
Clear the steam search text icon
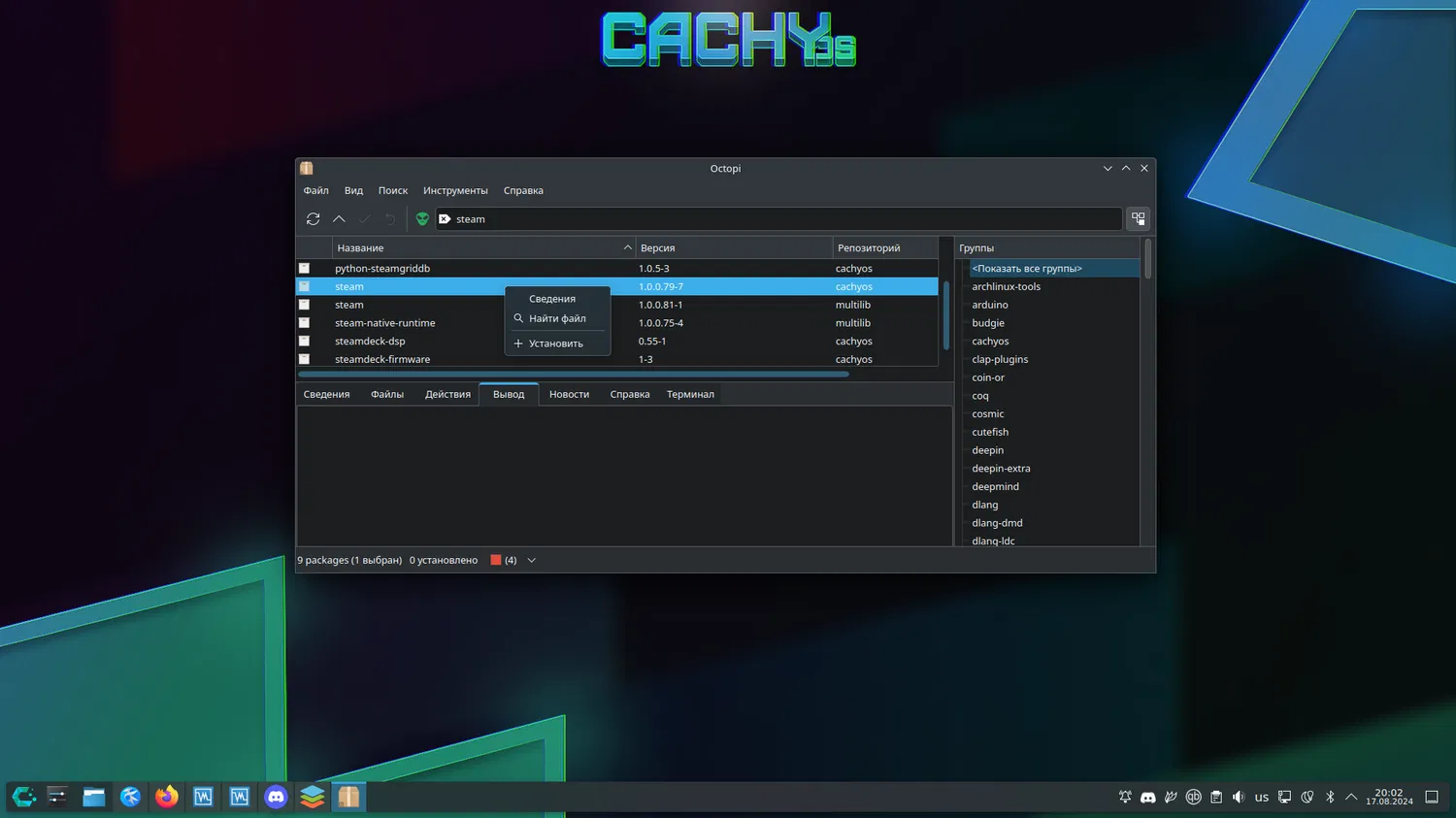(445, 219)
